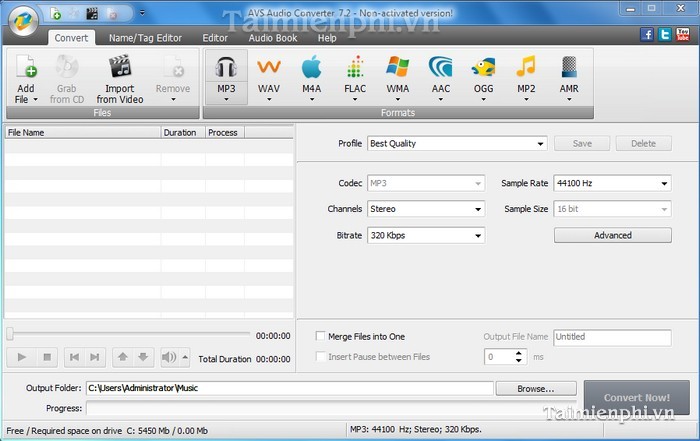Viewport: 700px width, 441px height.
Task: Click the Output Folder path field
Action: 290,388
